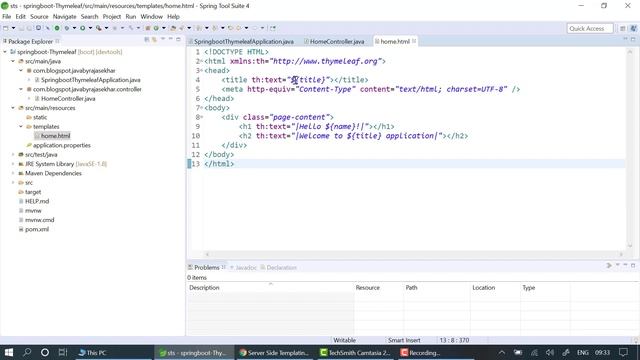Place the cursor on the line 8 div class="page-content" tag

point(277,117)
